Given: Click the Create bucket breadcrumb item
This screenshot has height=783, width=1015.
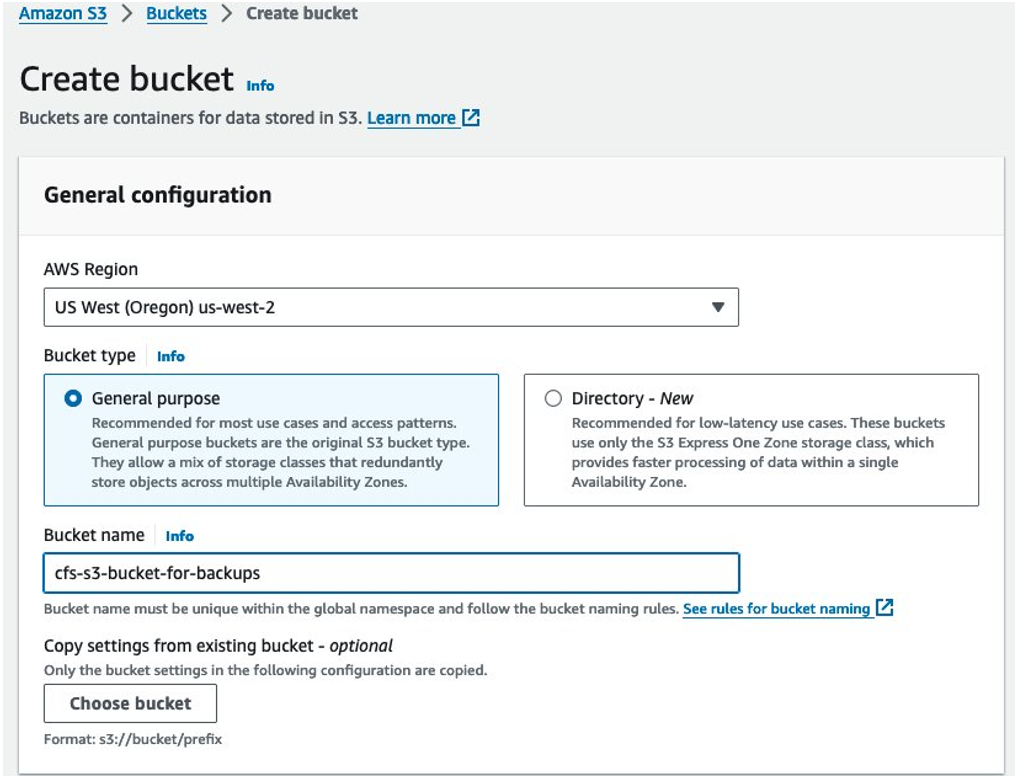Looking at the screenshot, I should [302, 14].
